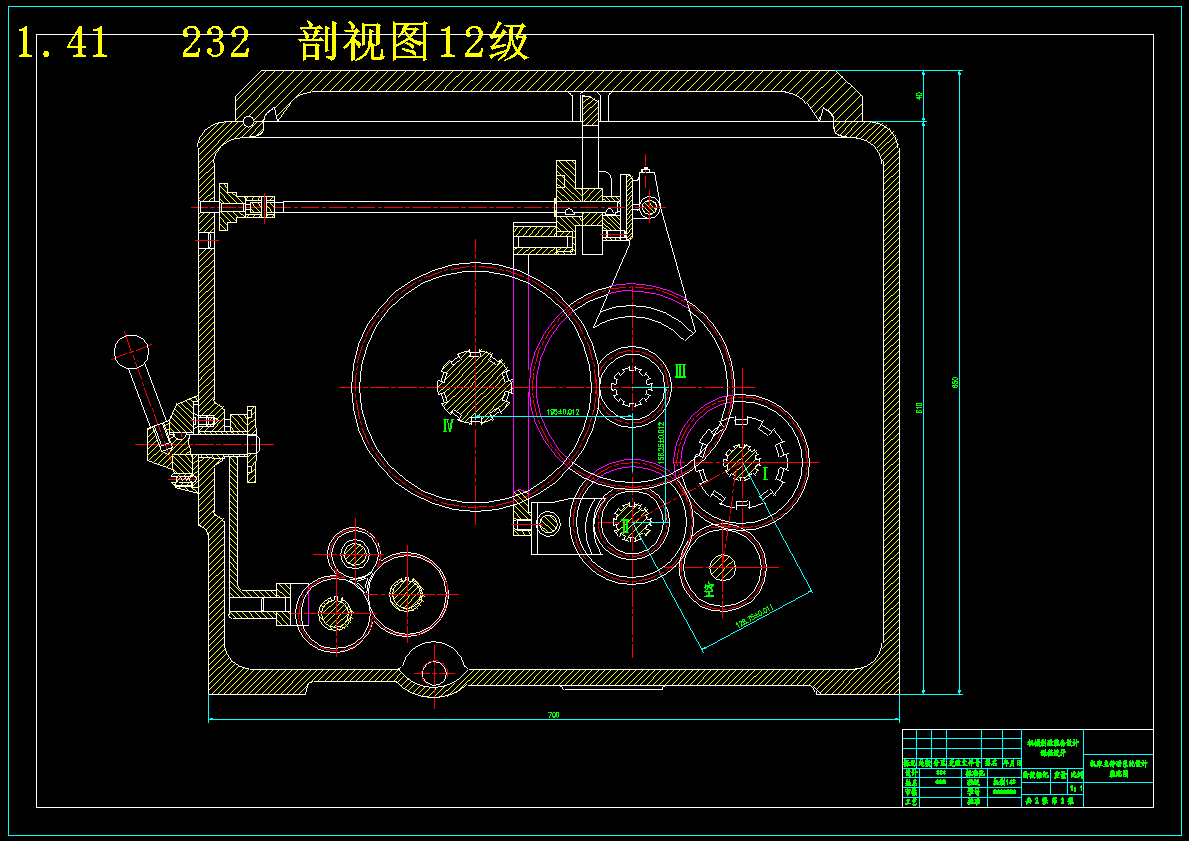Click the "1.41" number in the title
1189x841 pixels.
point(62,43)
